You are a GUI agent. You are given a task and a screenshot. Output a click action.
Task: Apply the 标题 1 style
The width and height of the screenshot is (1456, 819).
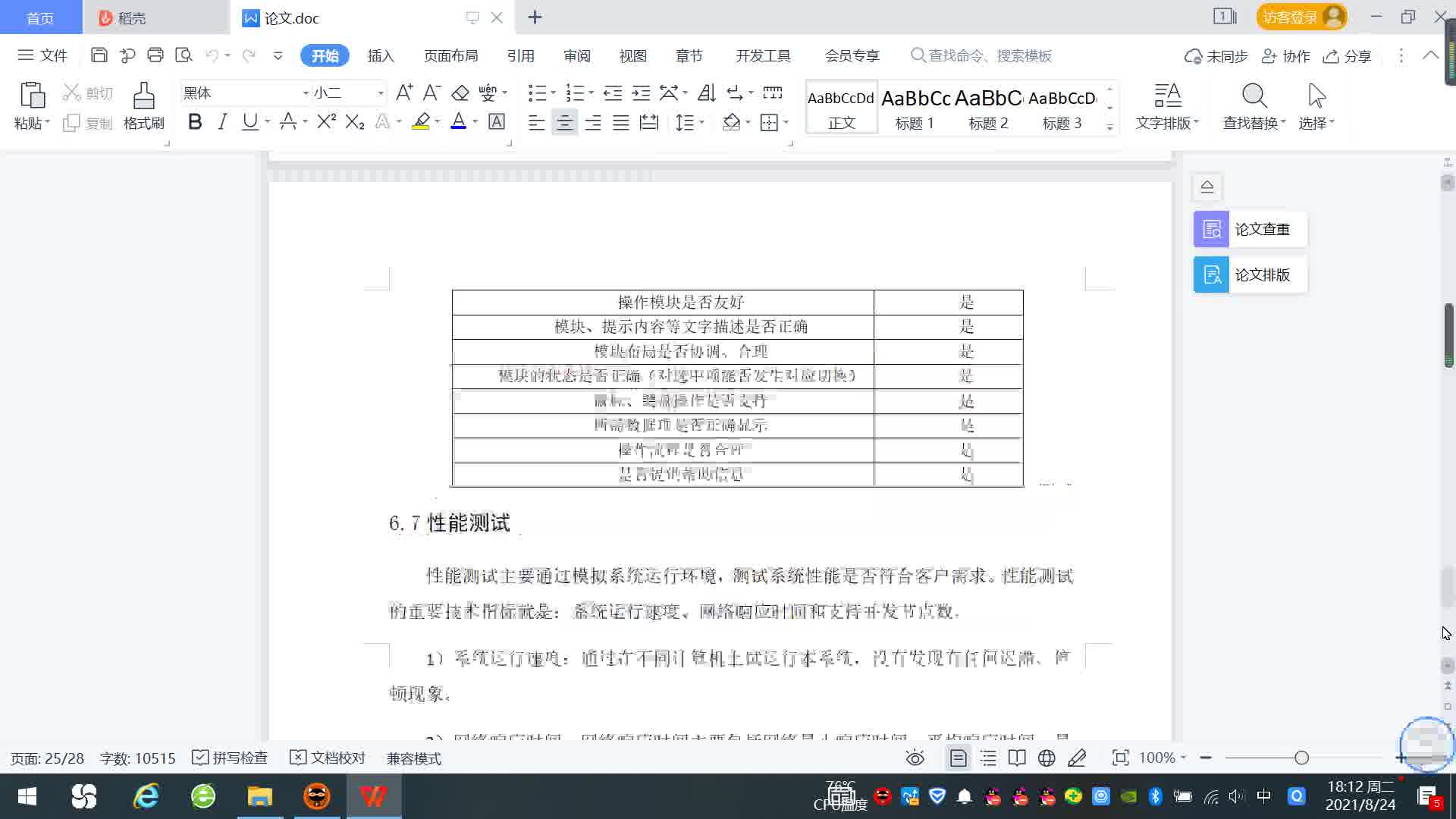[915, 107]
